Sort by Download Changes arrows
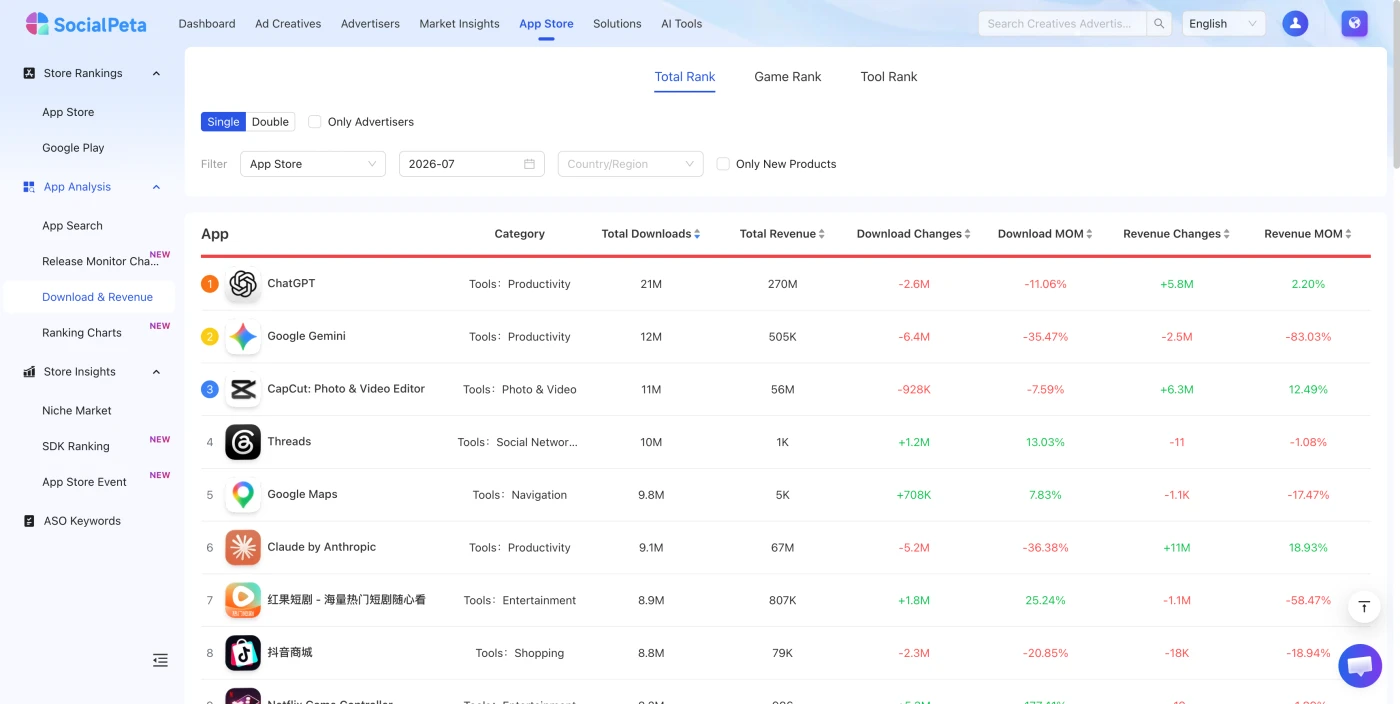Viewport: 1400px width, 704px height. [x=968, y=234]
